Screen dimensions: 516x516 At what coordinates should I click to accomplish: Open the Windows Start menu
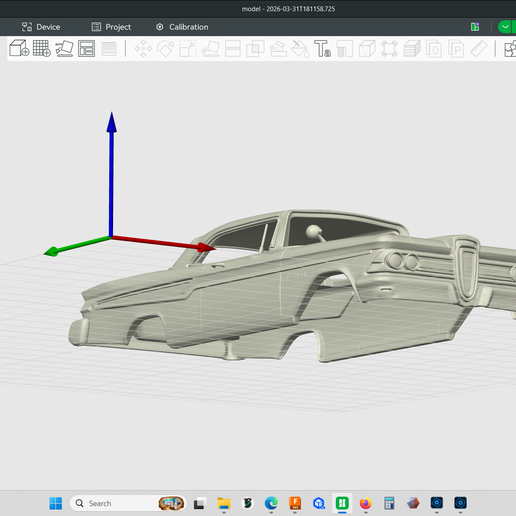(56, 503)
